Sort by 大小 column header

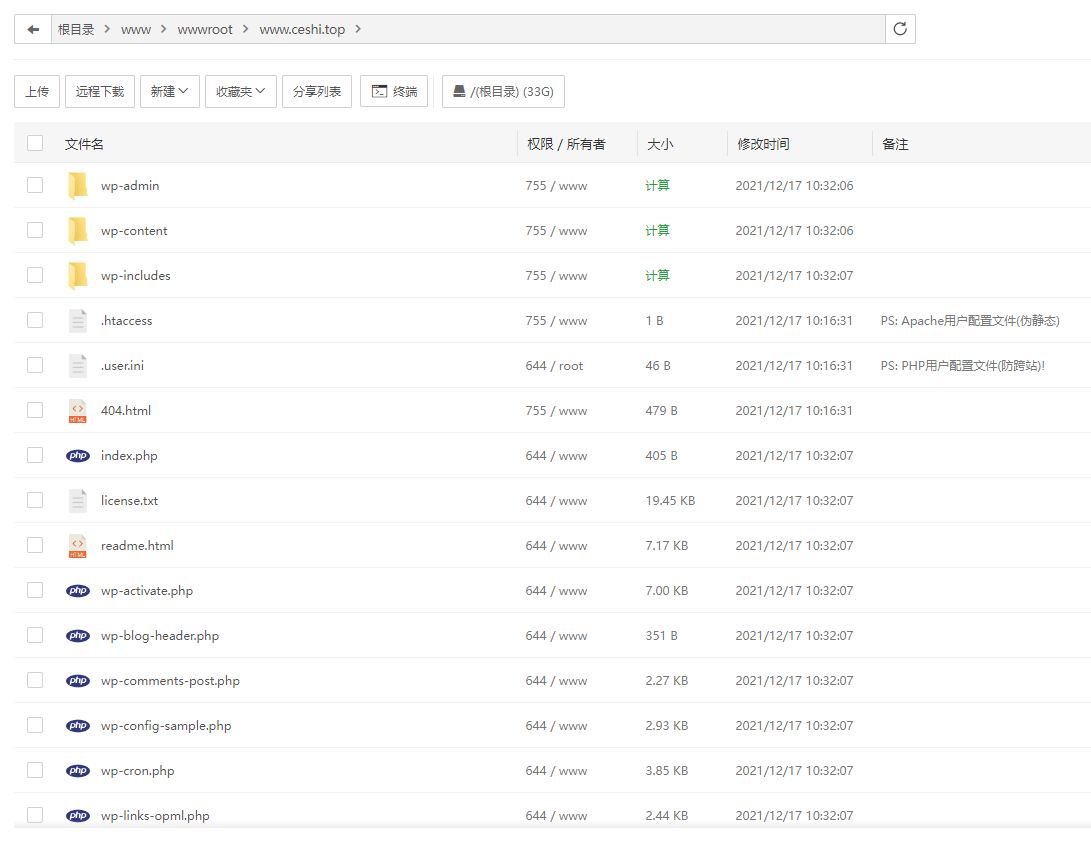click(660, 144)
